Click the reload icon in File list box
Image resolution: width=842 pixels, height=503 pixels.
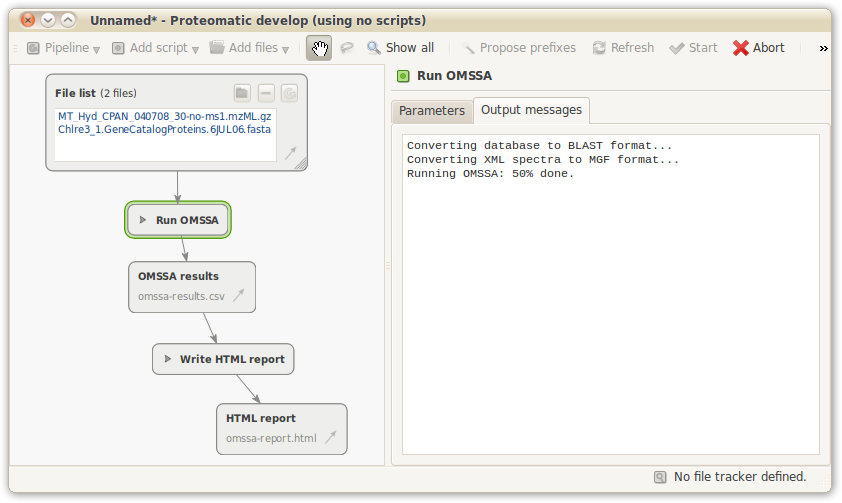[288, 93]
